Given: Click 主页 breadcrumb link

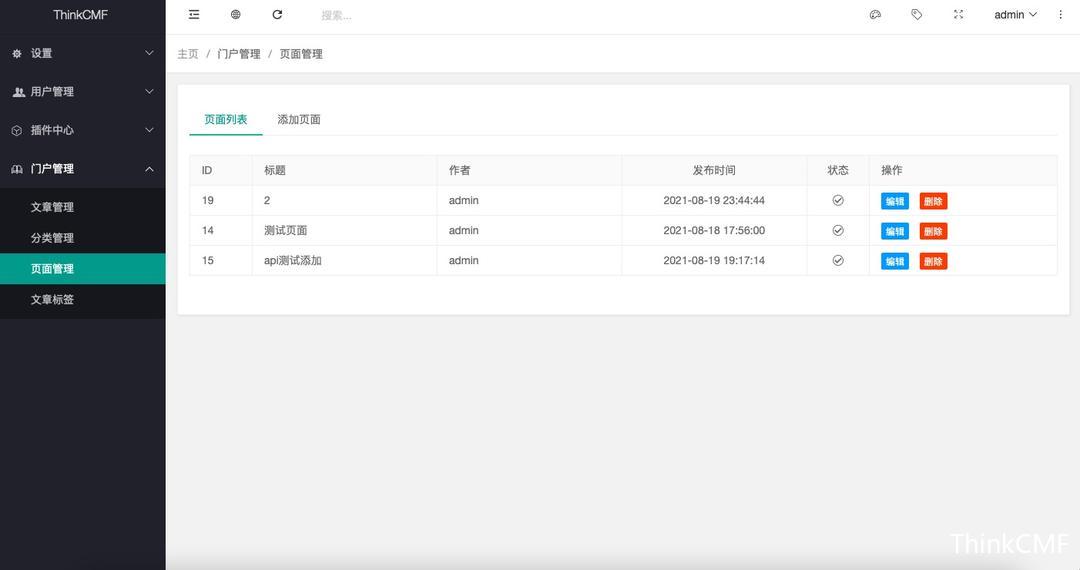Looking at the screenshot, I should coord(188,54).
